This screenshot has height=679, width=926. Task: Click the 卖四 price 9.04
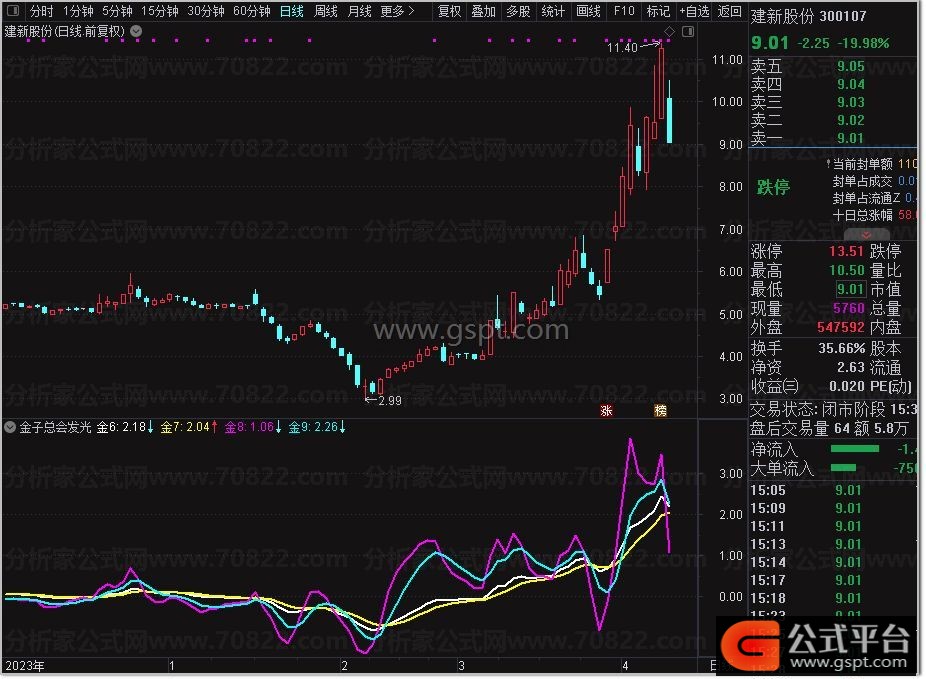tap(850, 84)
